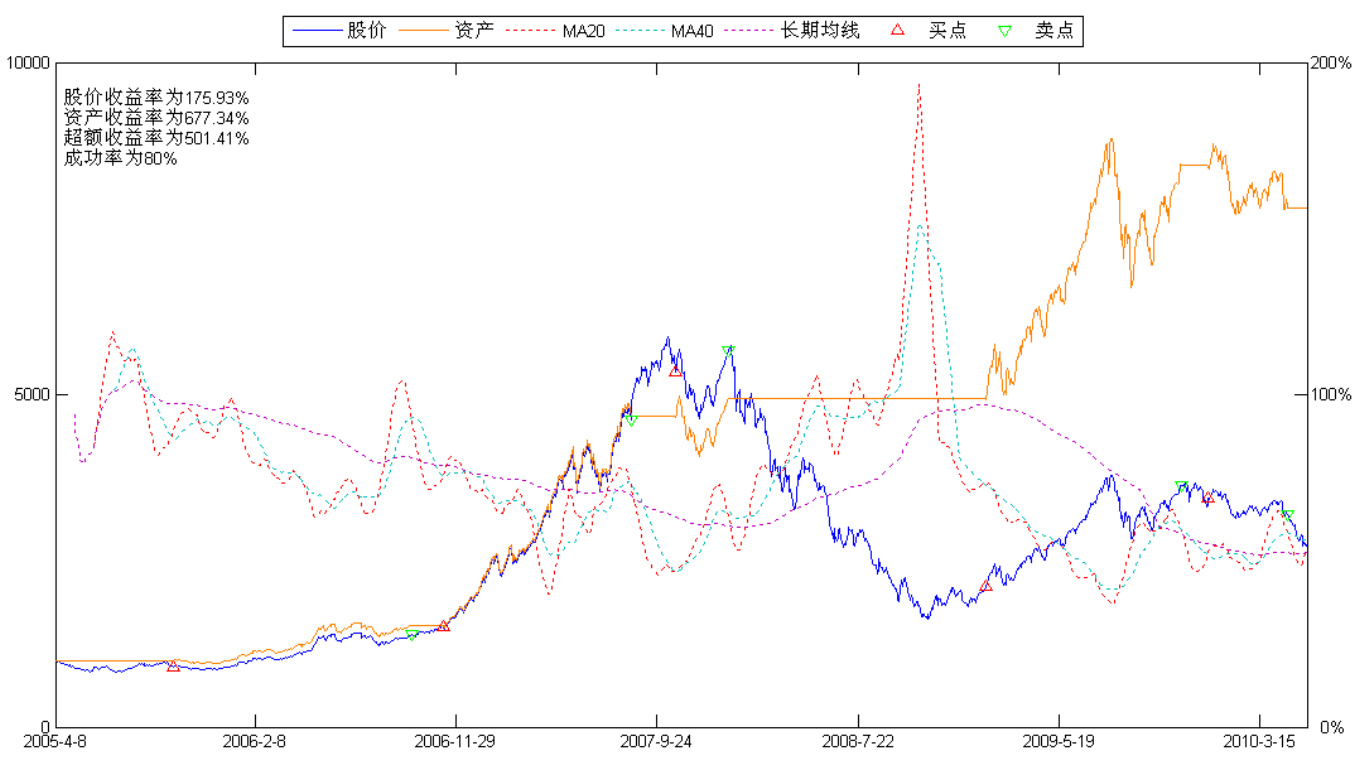1362x762 pixels.
Task: Click the 2005-4-8 date axis label
Action: [x=56, y=741]
